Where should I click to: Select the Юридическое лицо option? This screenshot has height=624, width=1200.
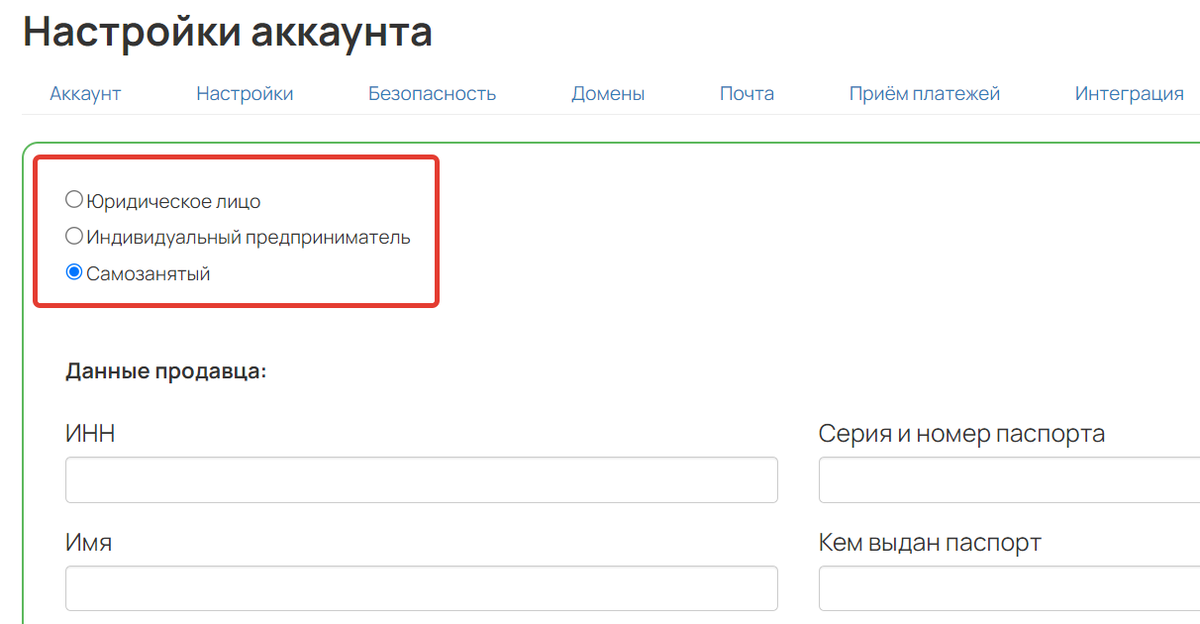point(74,199)
